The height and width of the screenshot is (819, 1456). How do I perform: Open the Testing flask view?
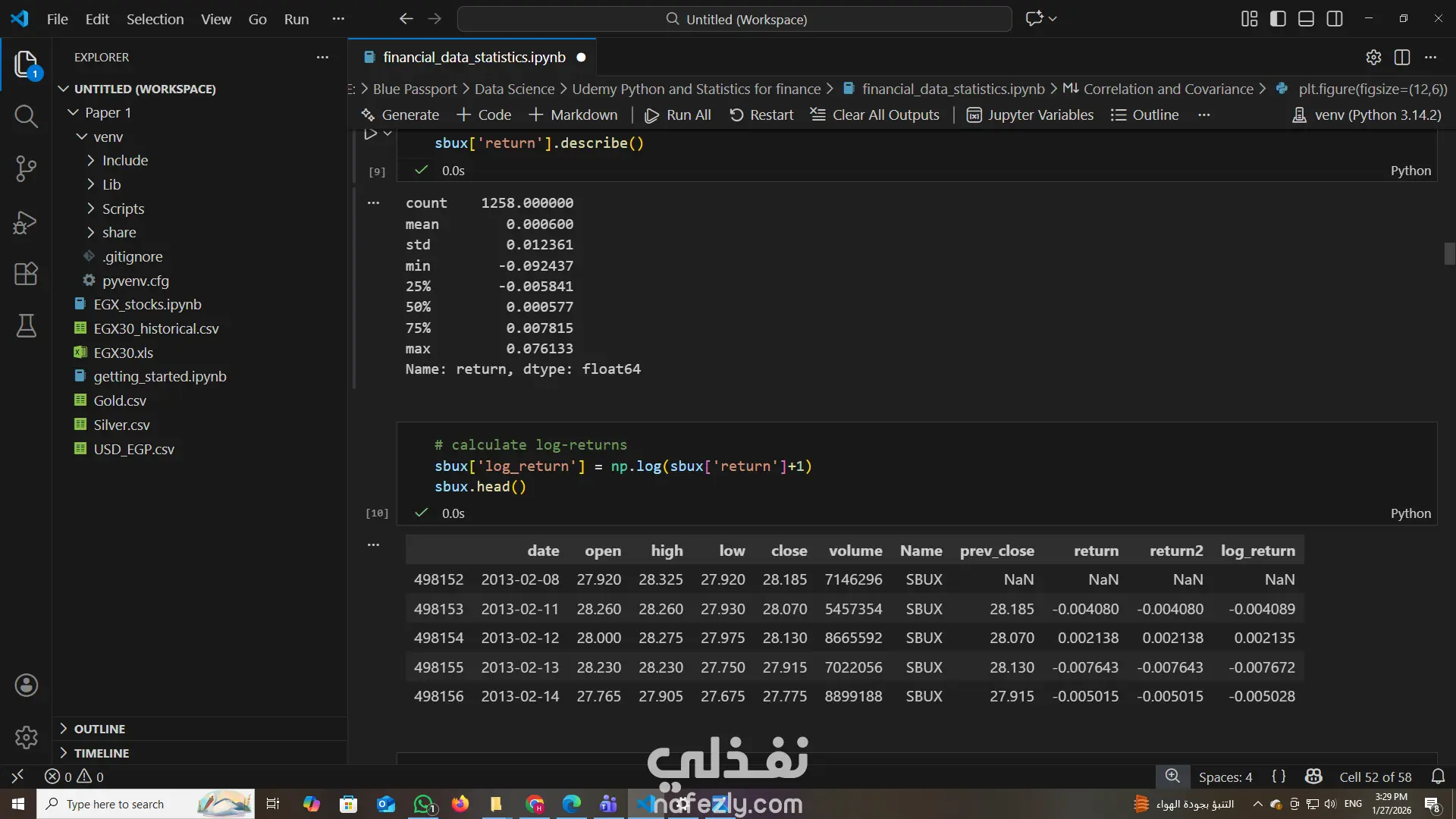click(26, 326)
